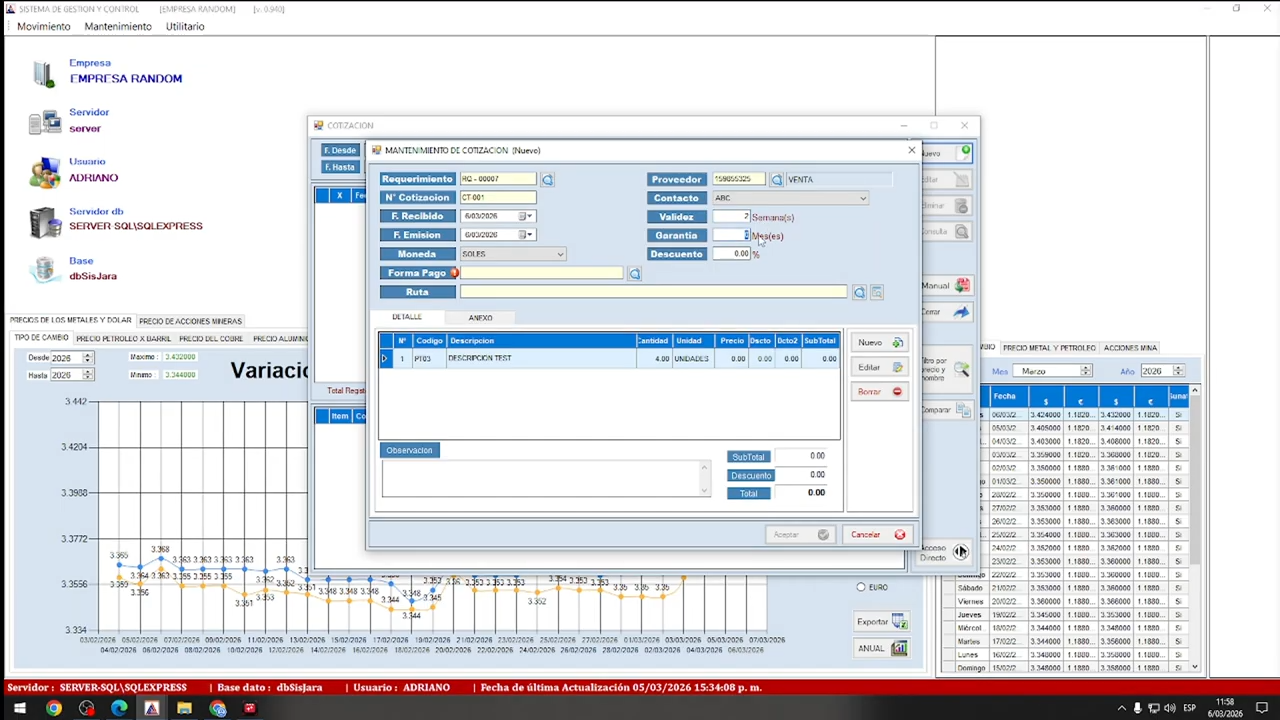Open File Explorer from the taskbar

tap(184, 709)
